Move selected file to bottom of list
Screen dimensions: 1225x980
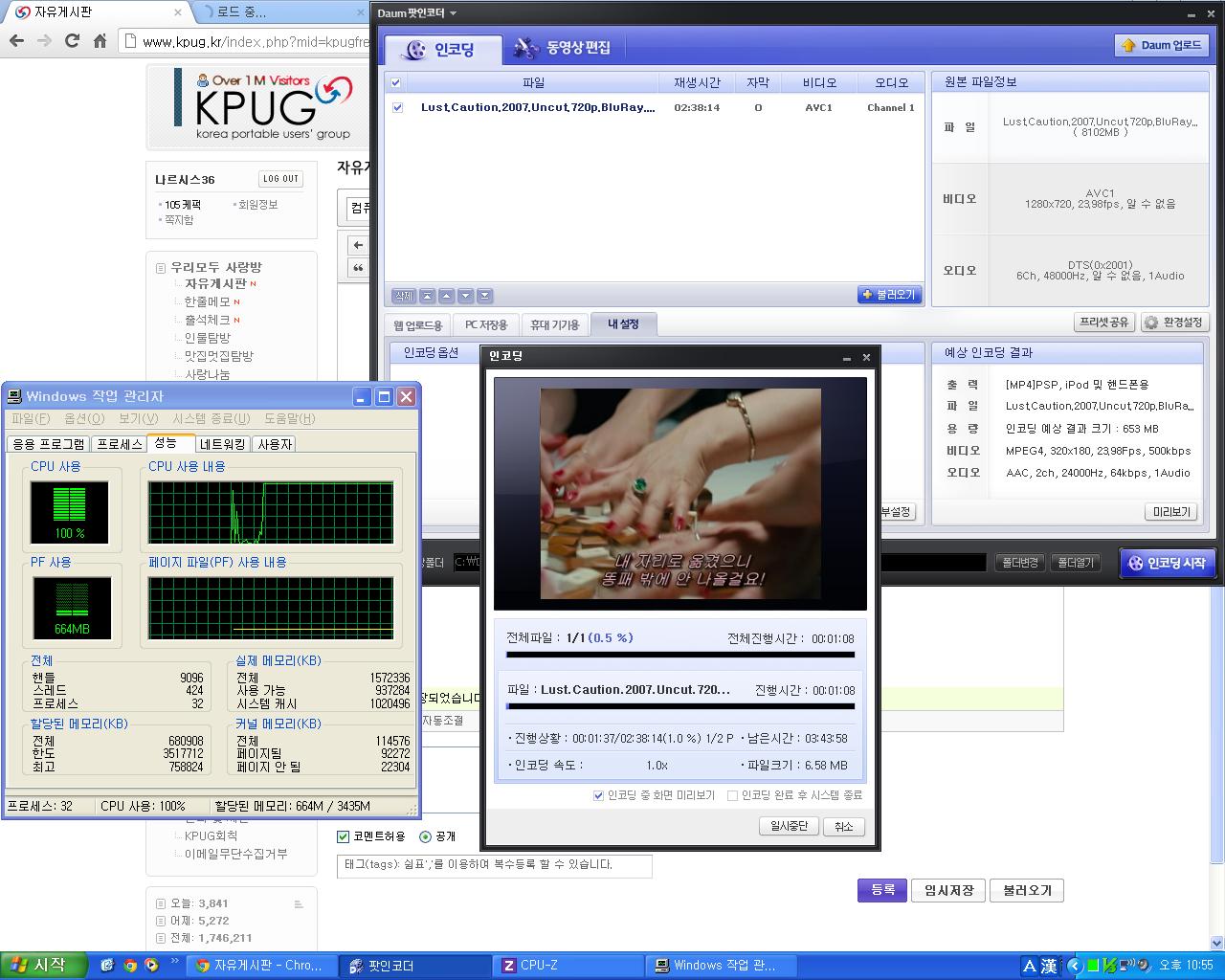[484, 296]
